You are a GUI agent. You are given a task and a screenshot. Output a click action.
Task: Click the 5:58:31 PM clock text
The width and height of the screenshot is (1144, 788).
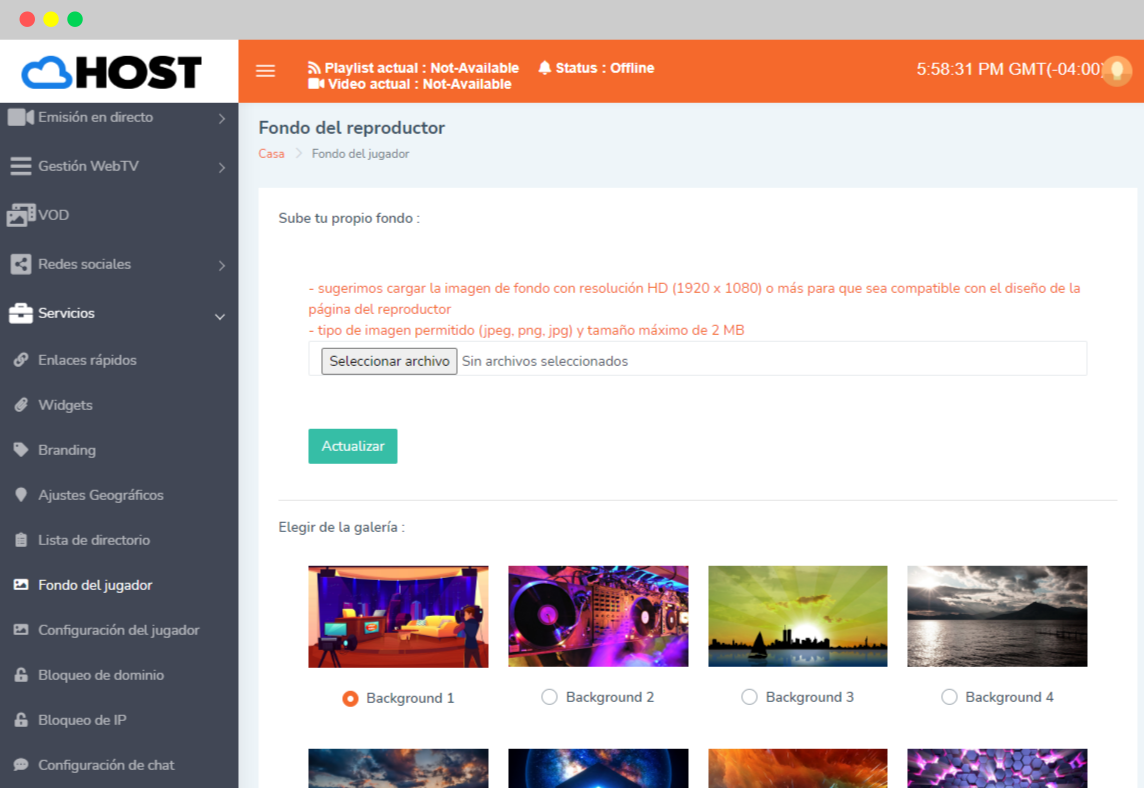[x=1009, y=69]
